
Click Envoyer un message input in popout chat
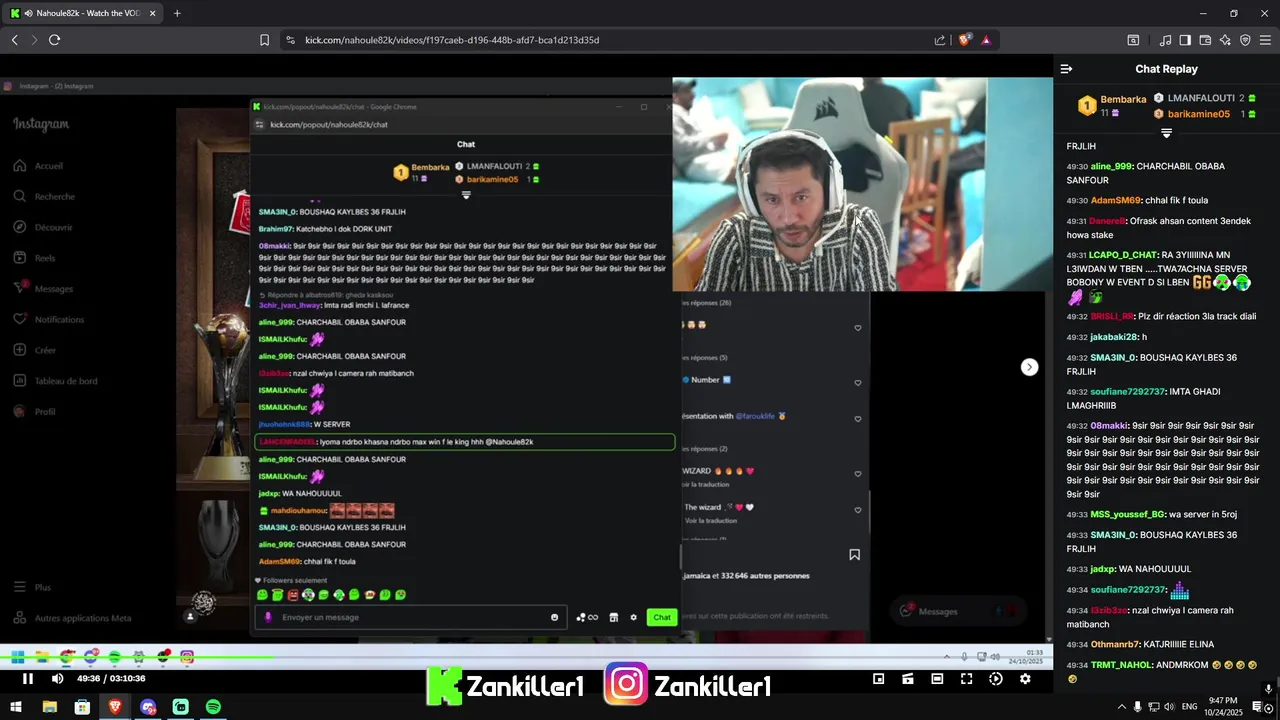click(411, 617)
